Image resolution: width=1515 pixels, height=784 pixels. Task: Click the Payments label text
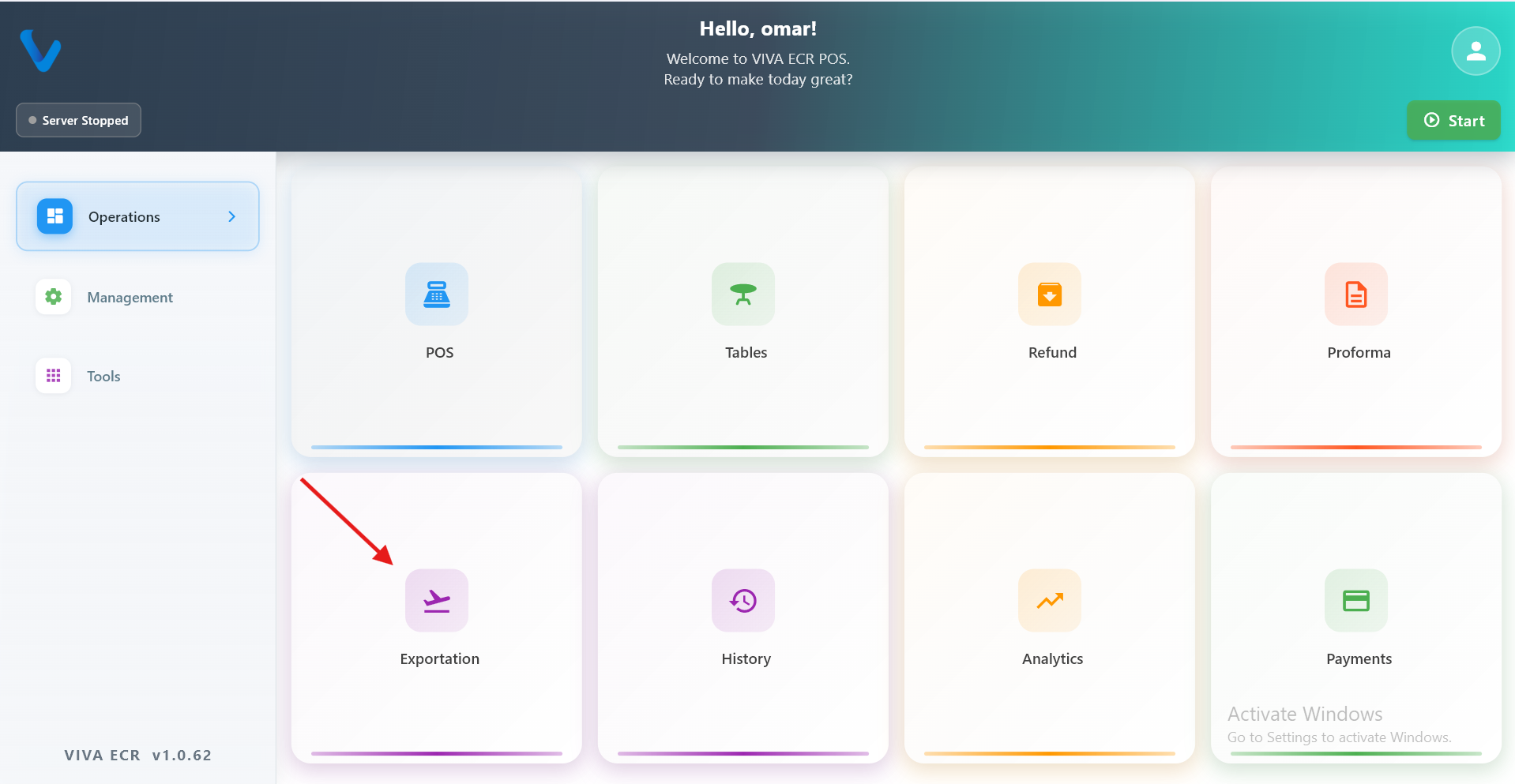tap(1359, 659)
